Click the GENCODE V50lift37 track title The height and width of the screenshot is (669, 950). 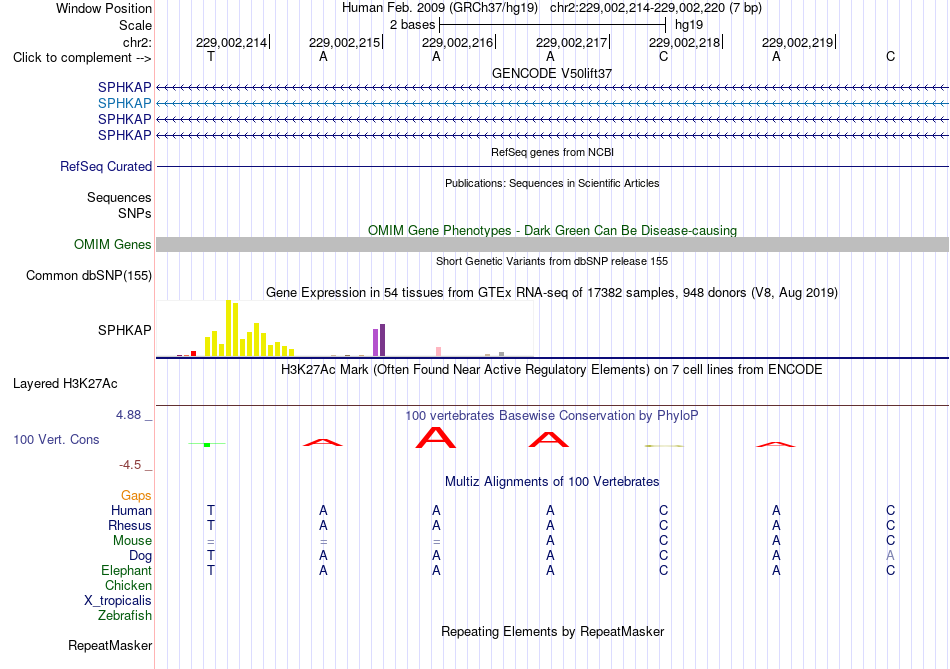[552, 73]
